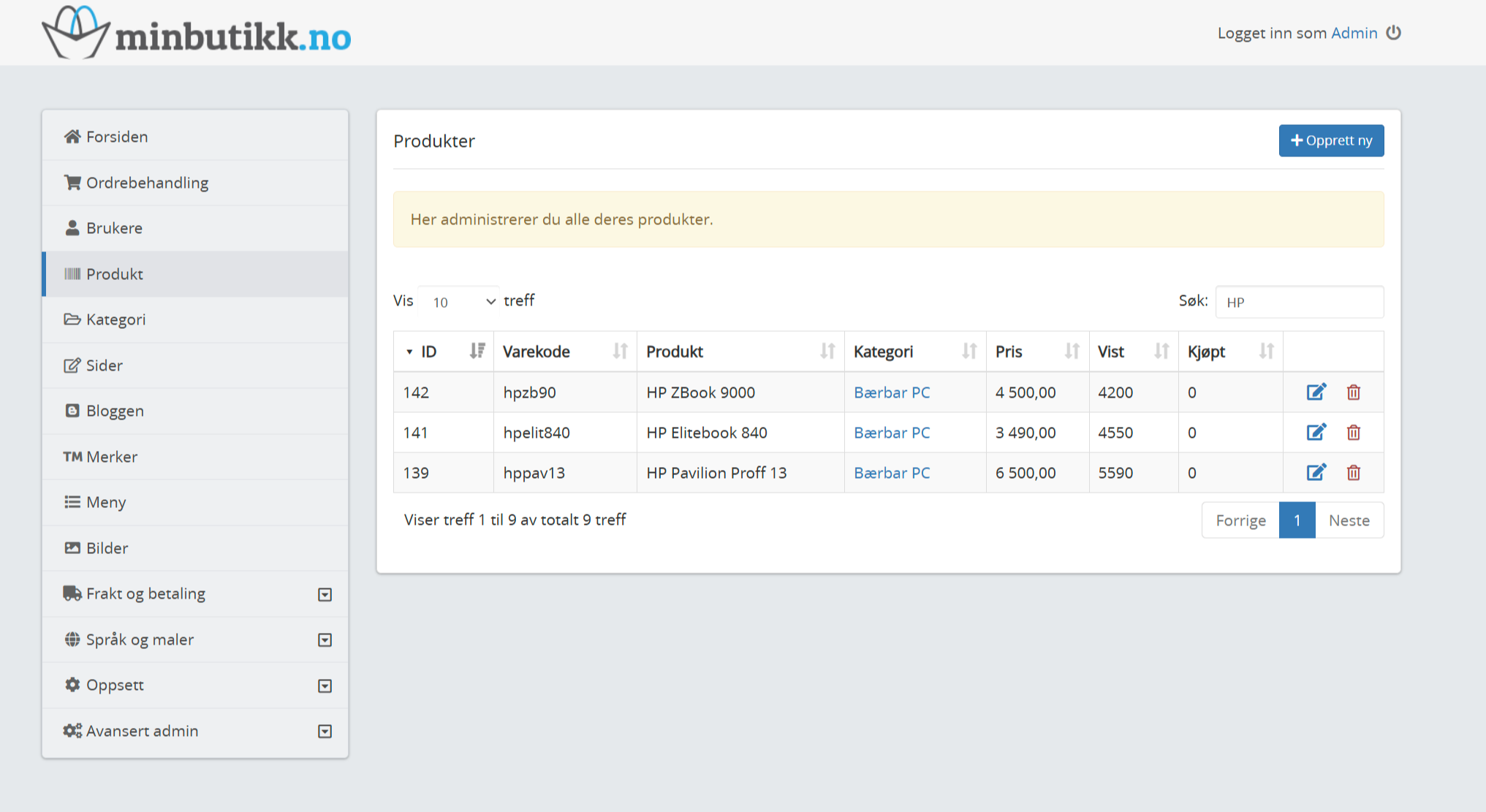Expand Frakt og betaling submenu
Viewport: 1486px width, 812px height.
pos(325,594)
